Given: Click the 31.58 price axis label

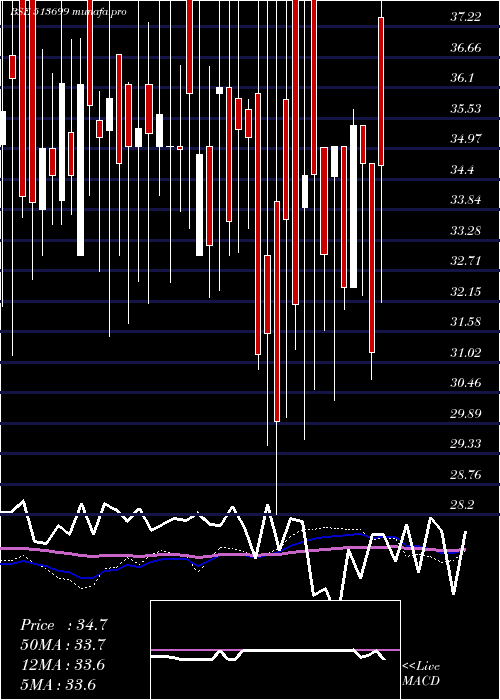Looking at the screenshot, I should tap(466, 322).
